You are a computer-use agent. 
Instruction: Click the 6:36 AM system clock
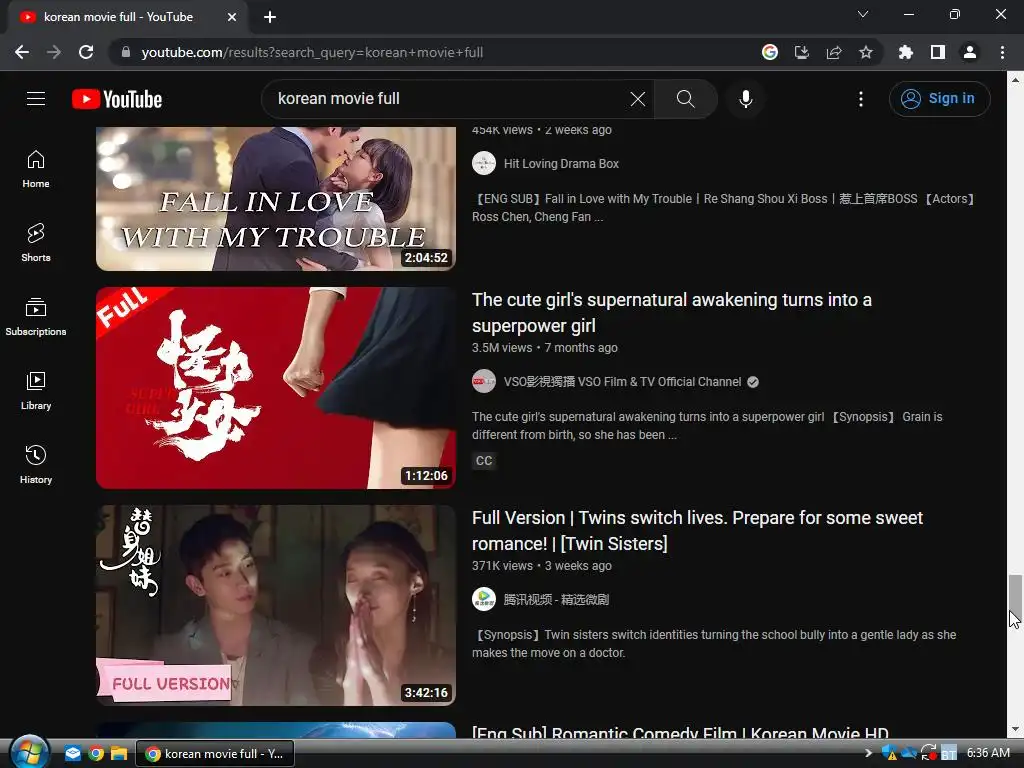(988, 753)
